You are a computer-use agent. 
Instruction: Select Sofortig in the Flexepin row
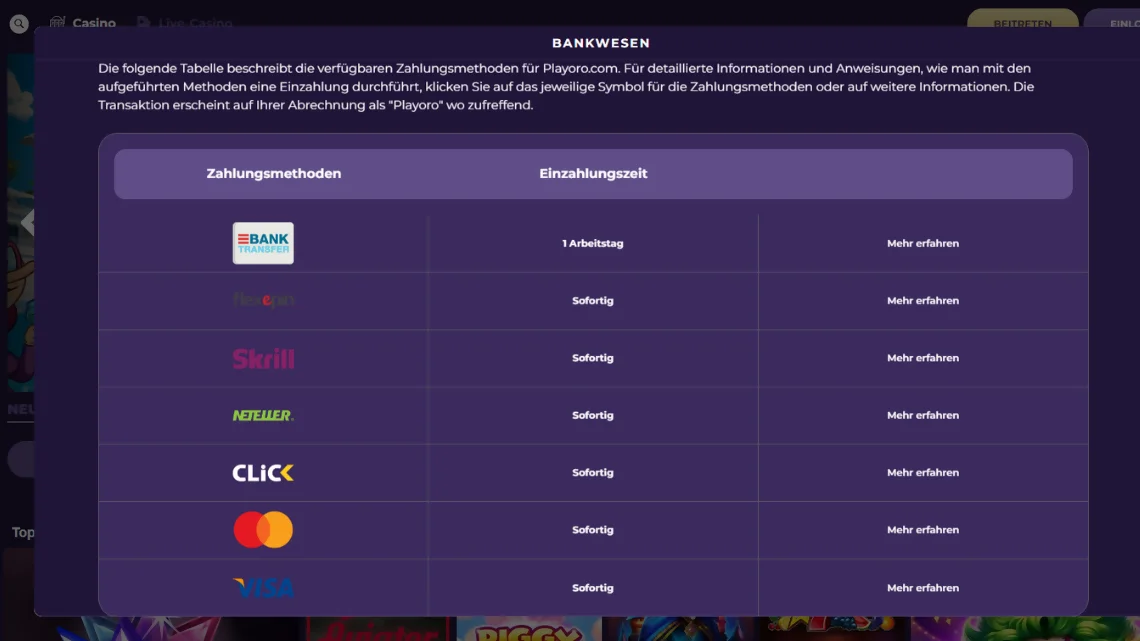[593, 300]
